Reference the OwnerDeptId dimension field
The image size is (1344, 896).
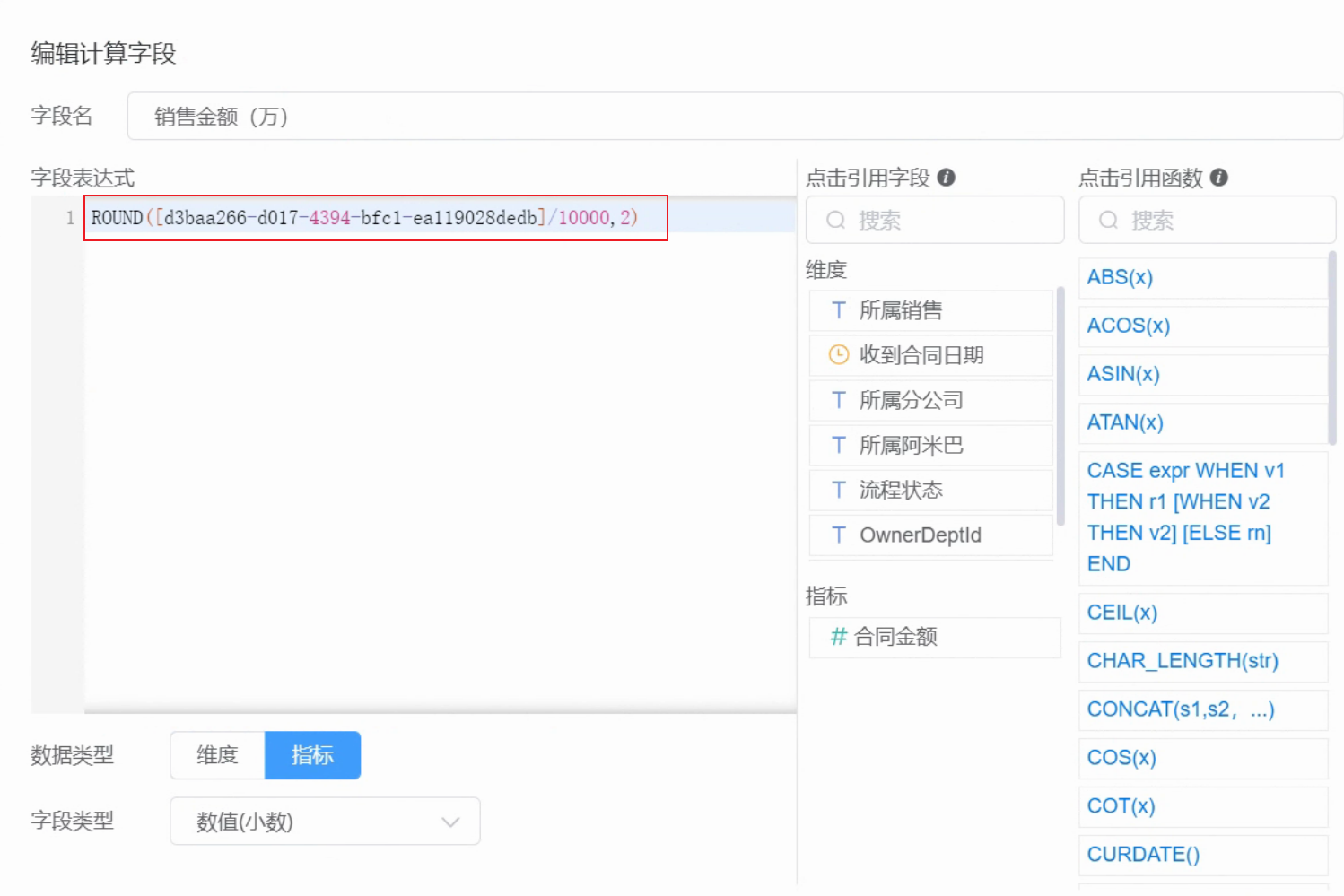[930, 535]
